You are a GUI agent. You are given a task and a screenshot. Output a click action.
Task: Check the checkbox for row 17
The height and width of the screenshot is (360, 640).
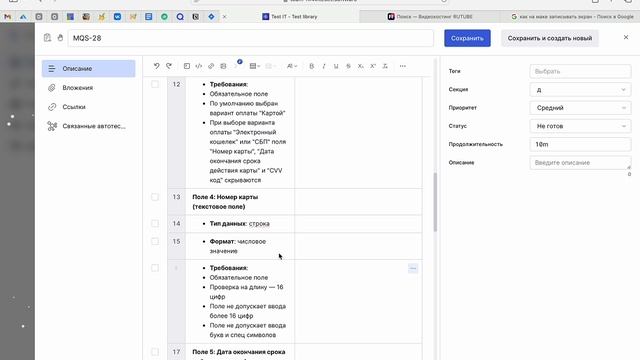point(155,352)
